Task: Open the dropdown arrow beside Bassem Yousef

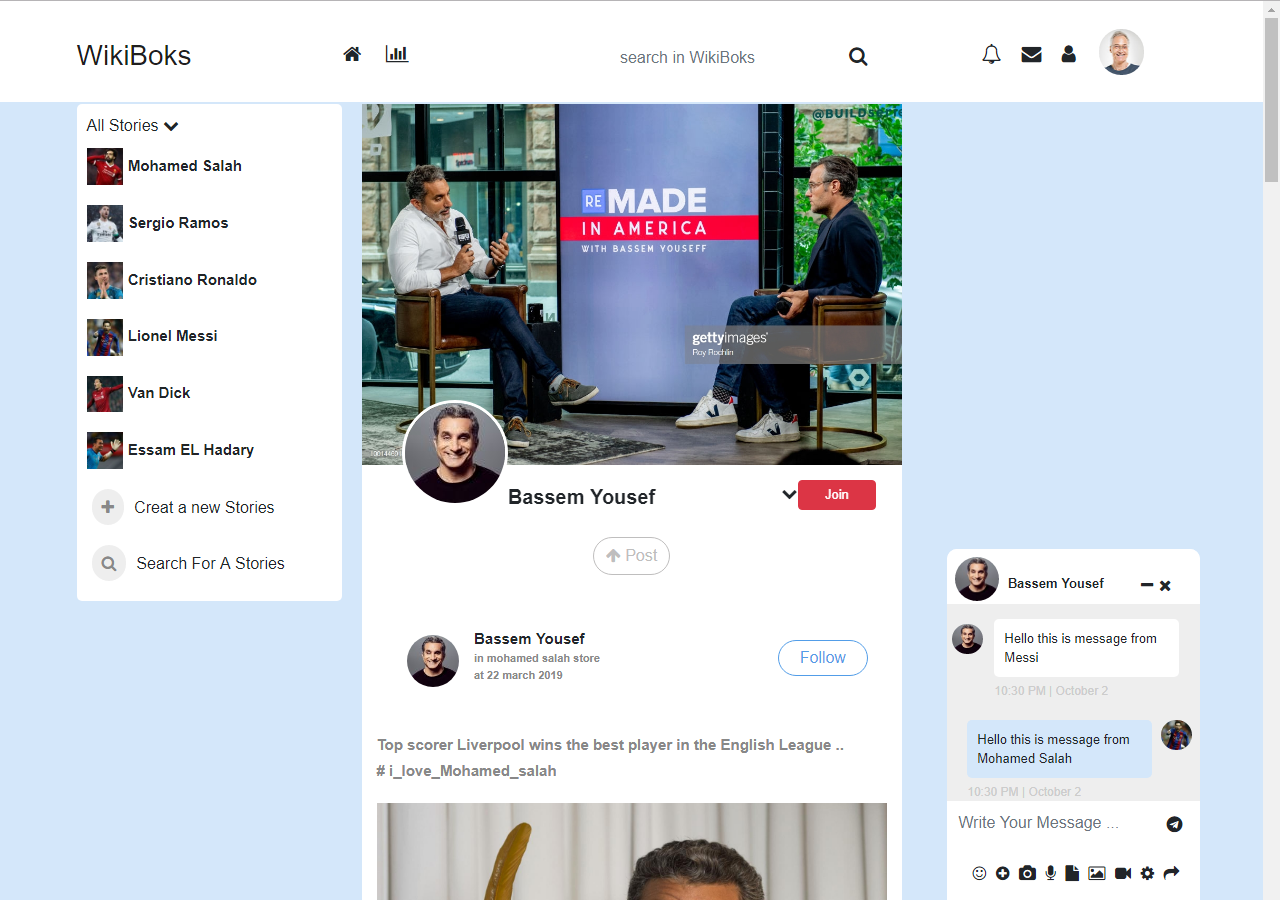Action: pos(789,494)
